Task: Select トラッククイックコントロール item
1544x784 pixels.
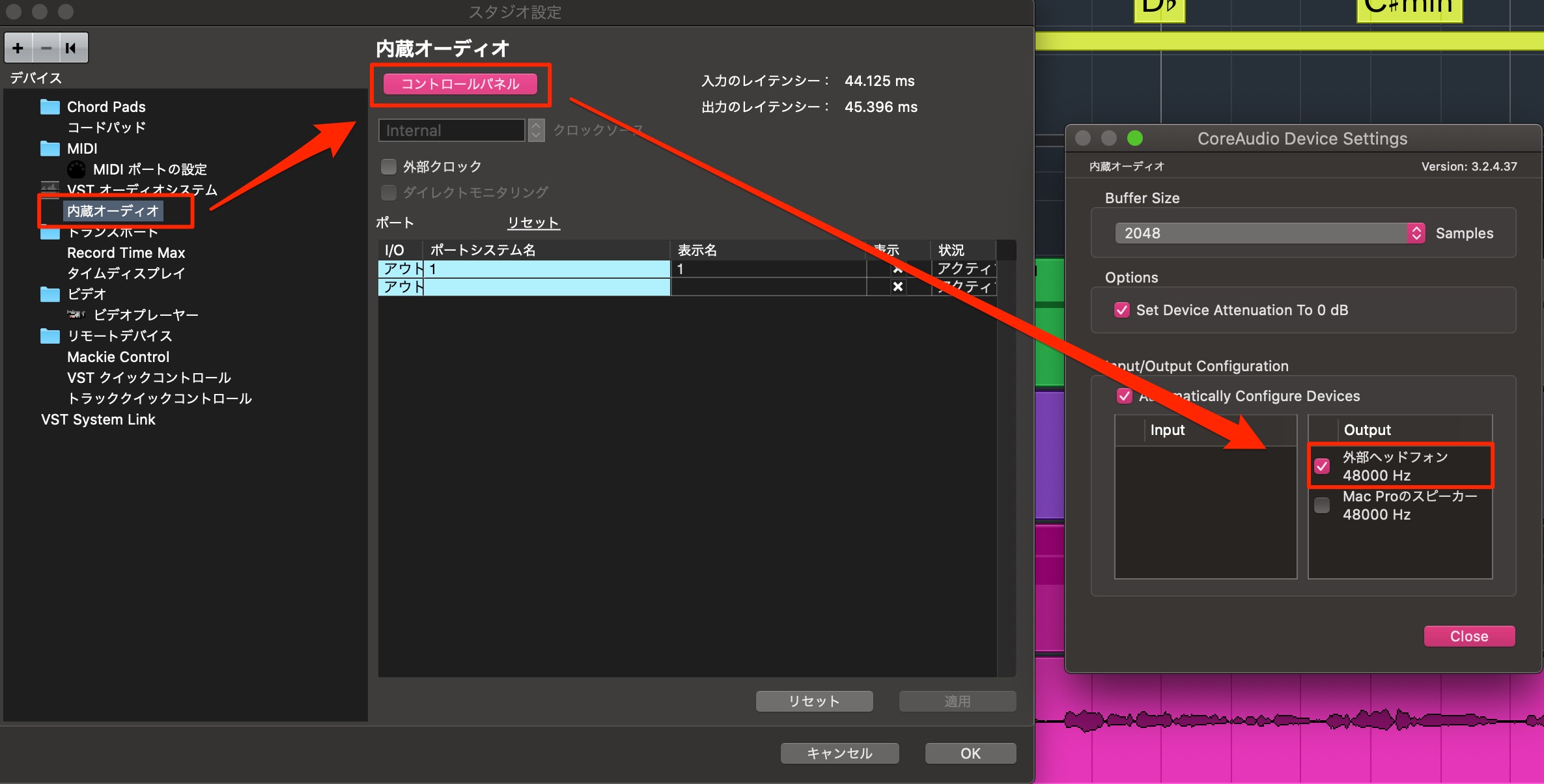Action: [160, 399]
